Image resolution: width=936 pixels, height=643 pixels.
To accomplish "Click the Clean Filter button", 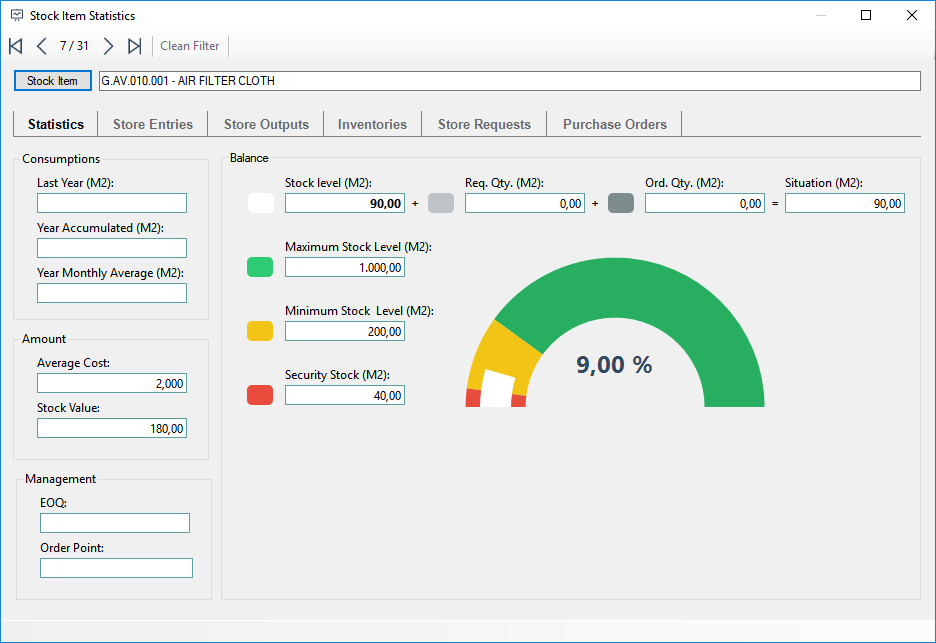I will click(190, 46).
